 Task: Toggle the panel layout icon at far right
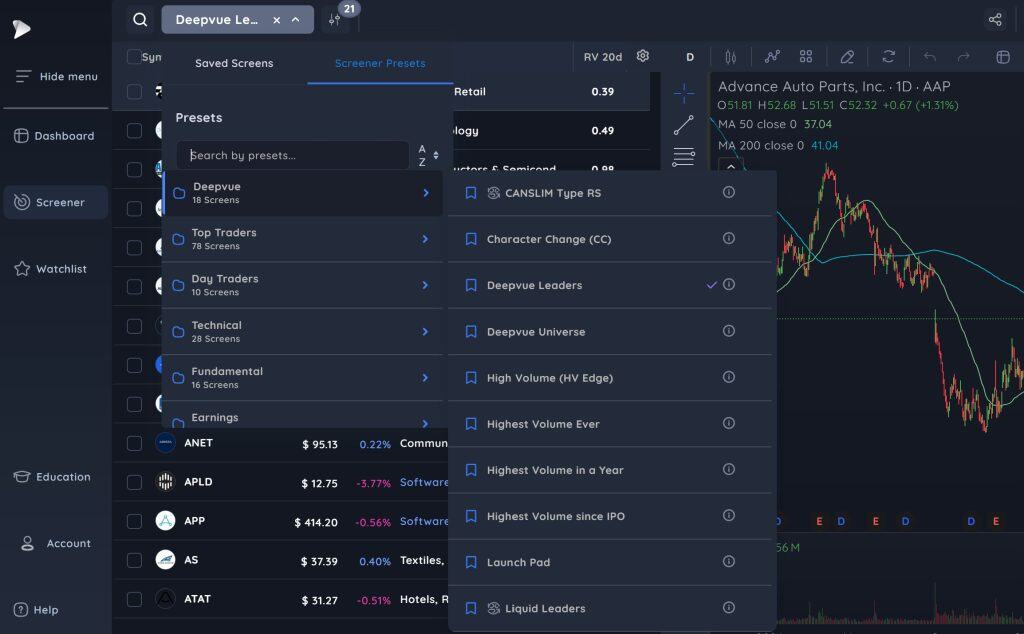1003,57
